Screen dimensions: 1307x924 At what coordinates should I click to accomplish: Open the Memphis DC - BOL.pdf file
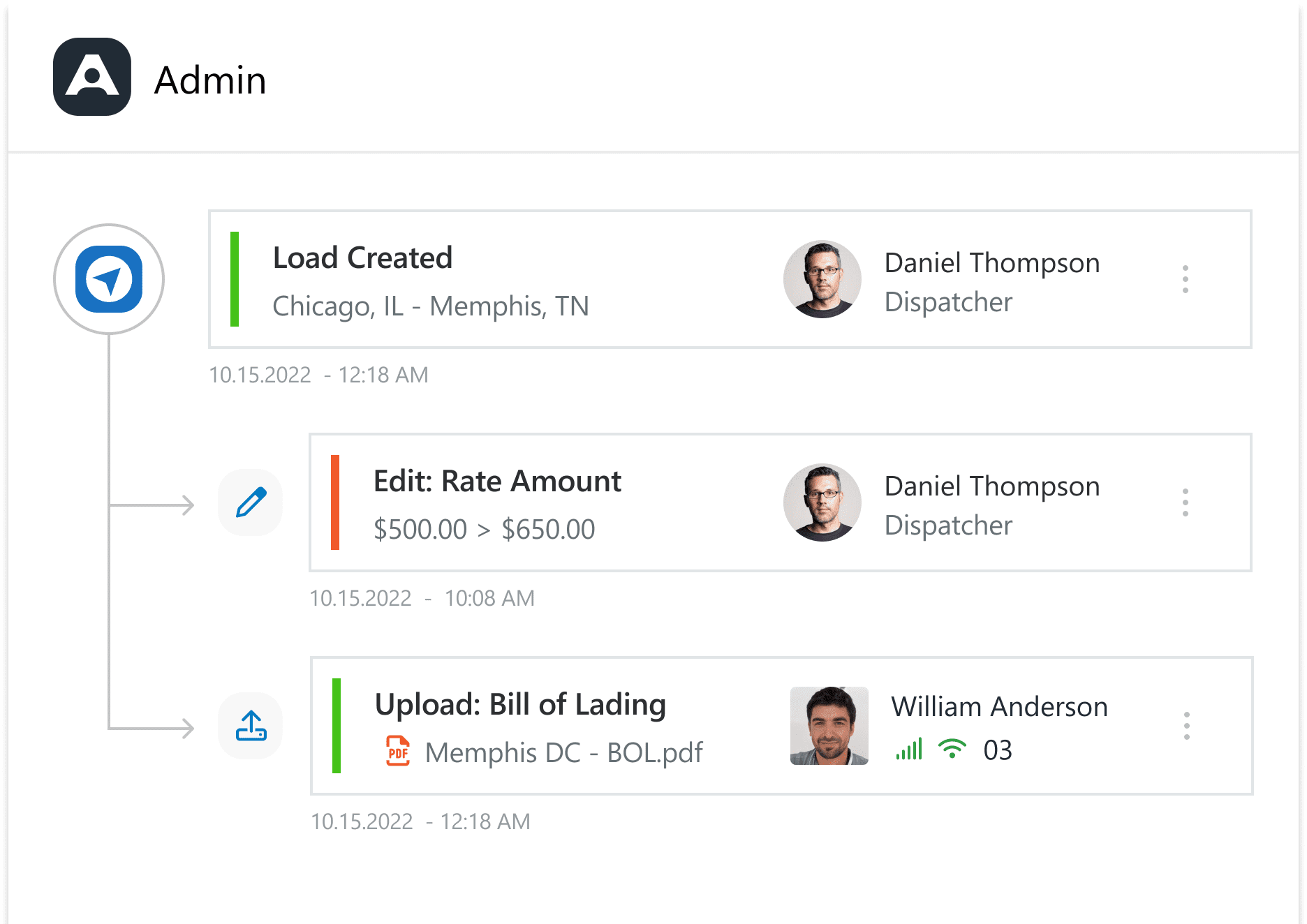pyautogui.click(x=563, y=752)
